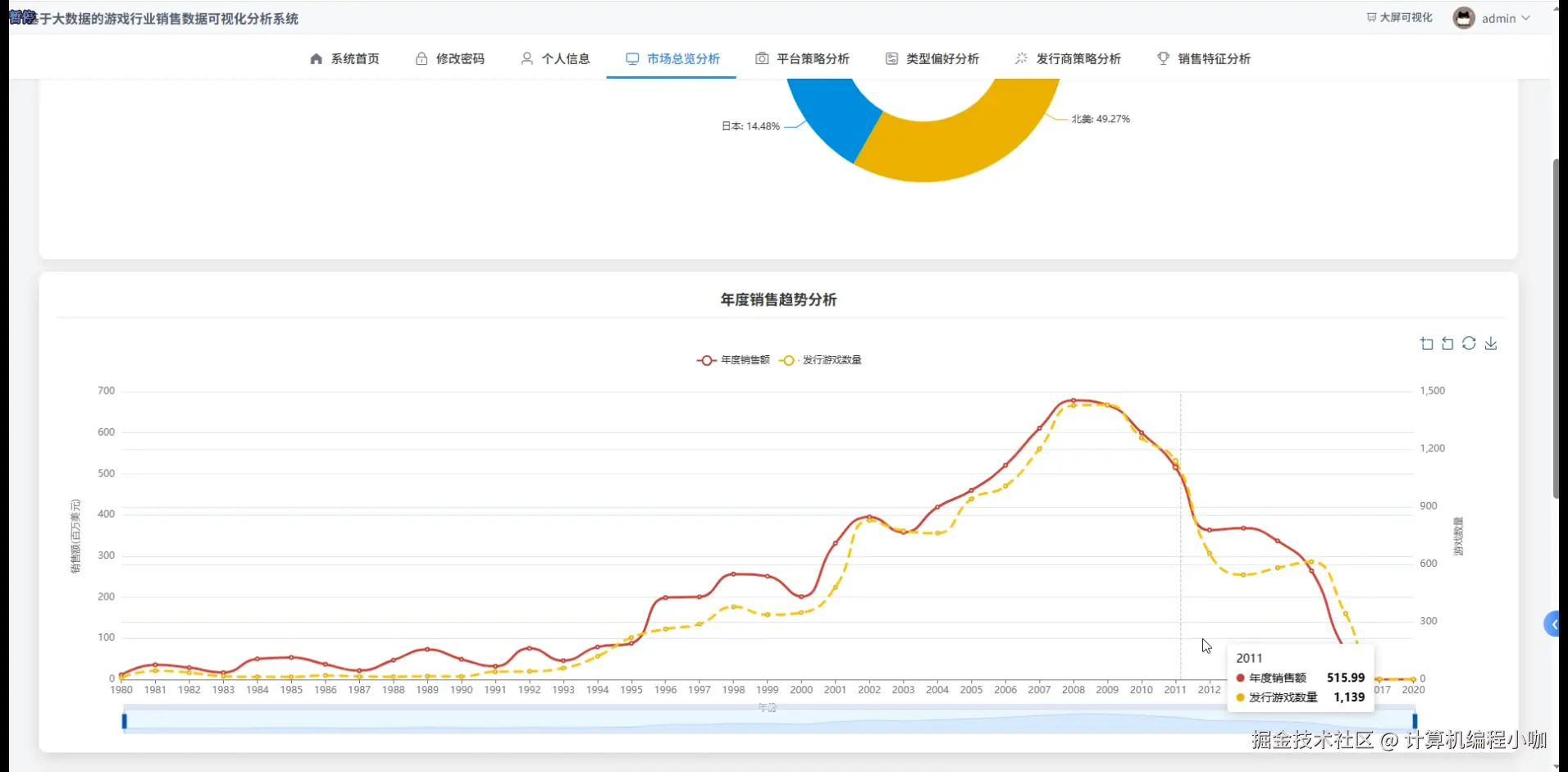
Task: Click the admin avatar icon
Action: click(x=1464, y=17)
